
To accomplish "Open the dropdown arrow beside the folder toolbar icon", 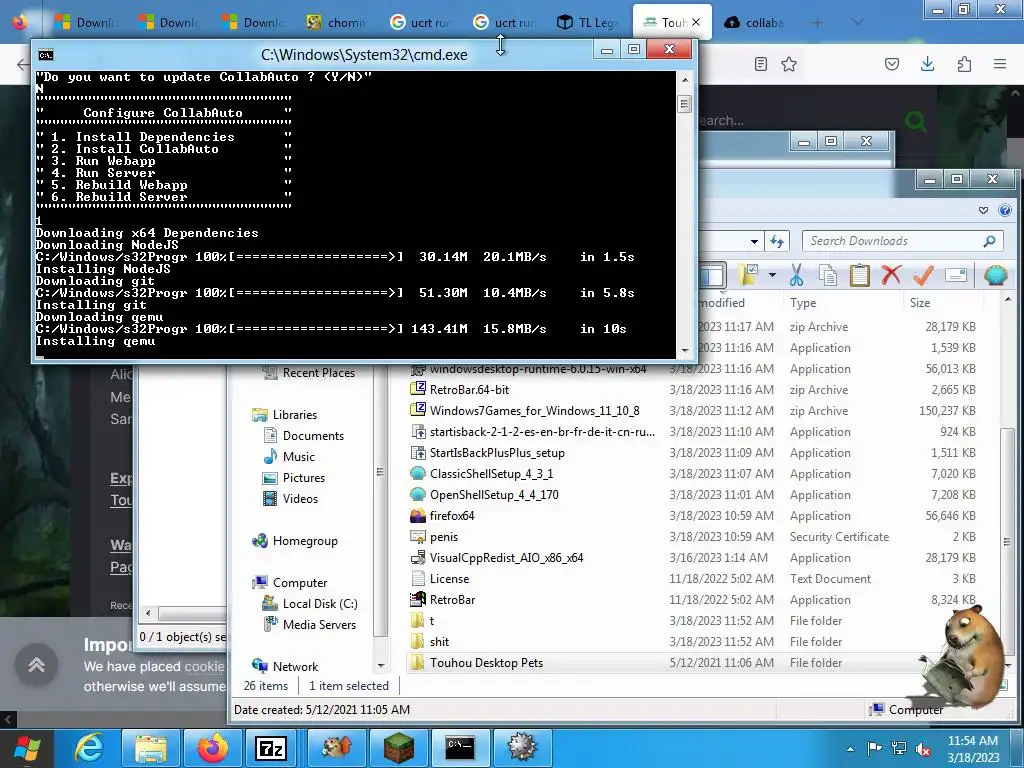I will pyautogui.click(x=772, y=275).
